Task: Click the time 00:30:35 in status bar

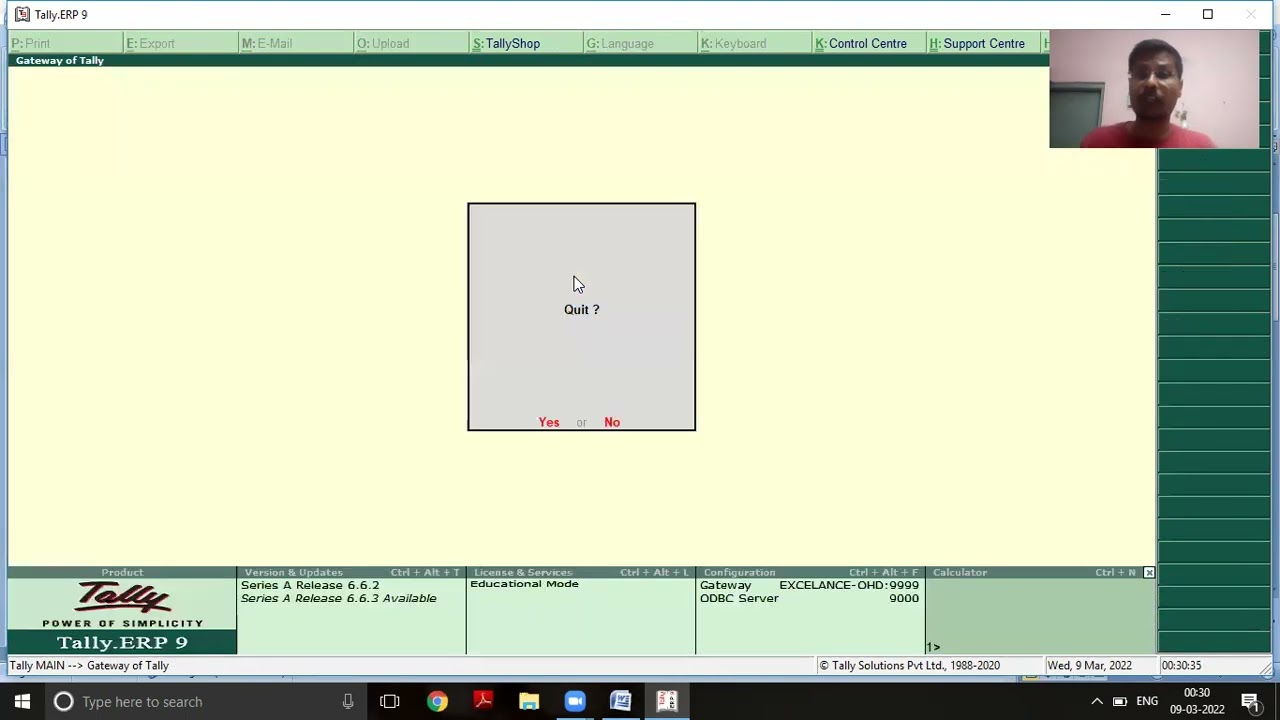Action: tap(1181, 665)
